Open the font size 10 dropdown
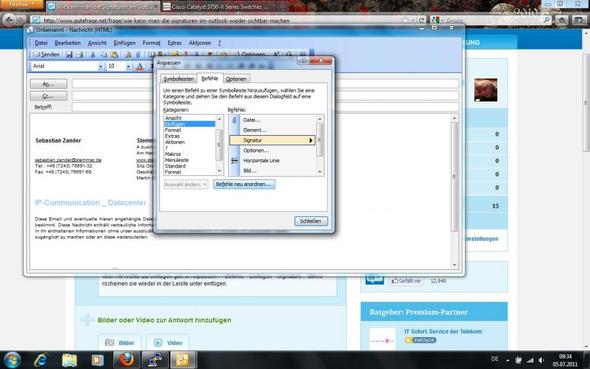The image size is (590, 369). (128, 67)
